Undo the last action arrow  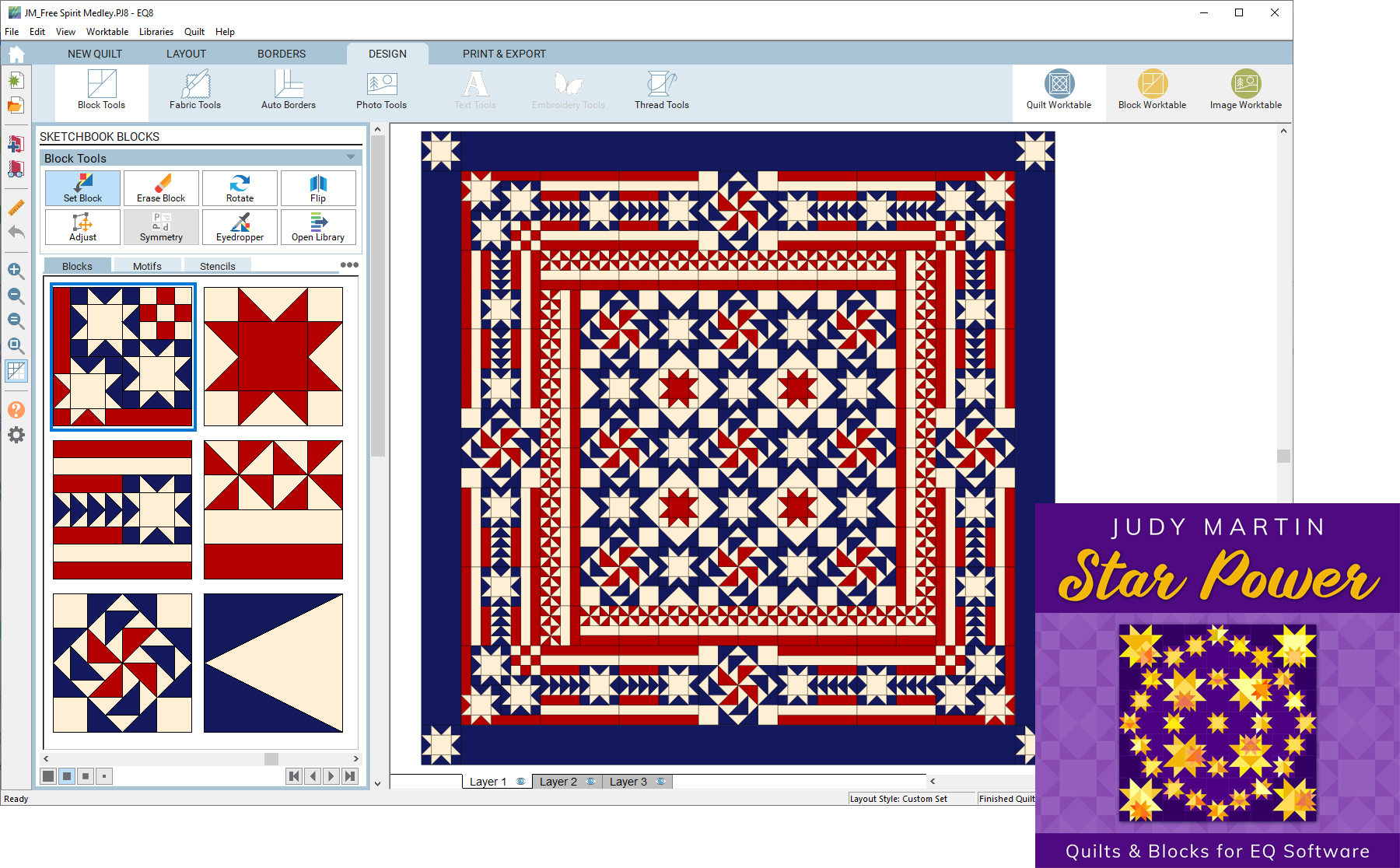pos(16,232)
